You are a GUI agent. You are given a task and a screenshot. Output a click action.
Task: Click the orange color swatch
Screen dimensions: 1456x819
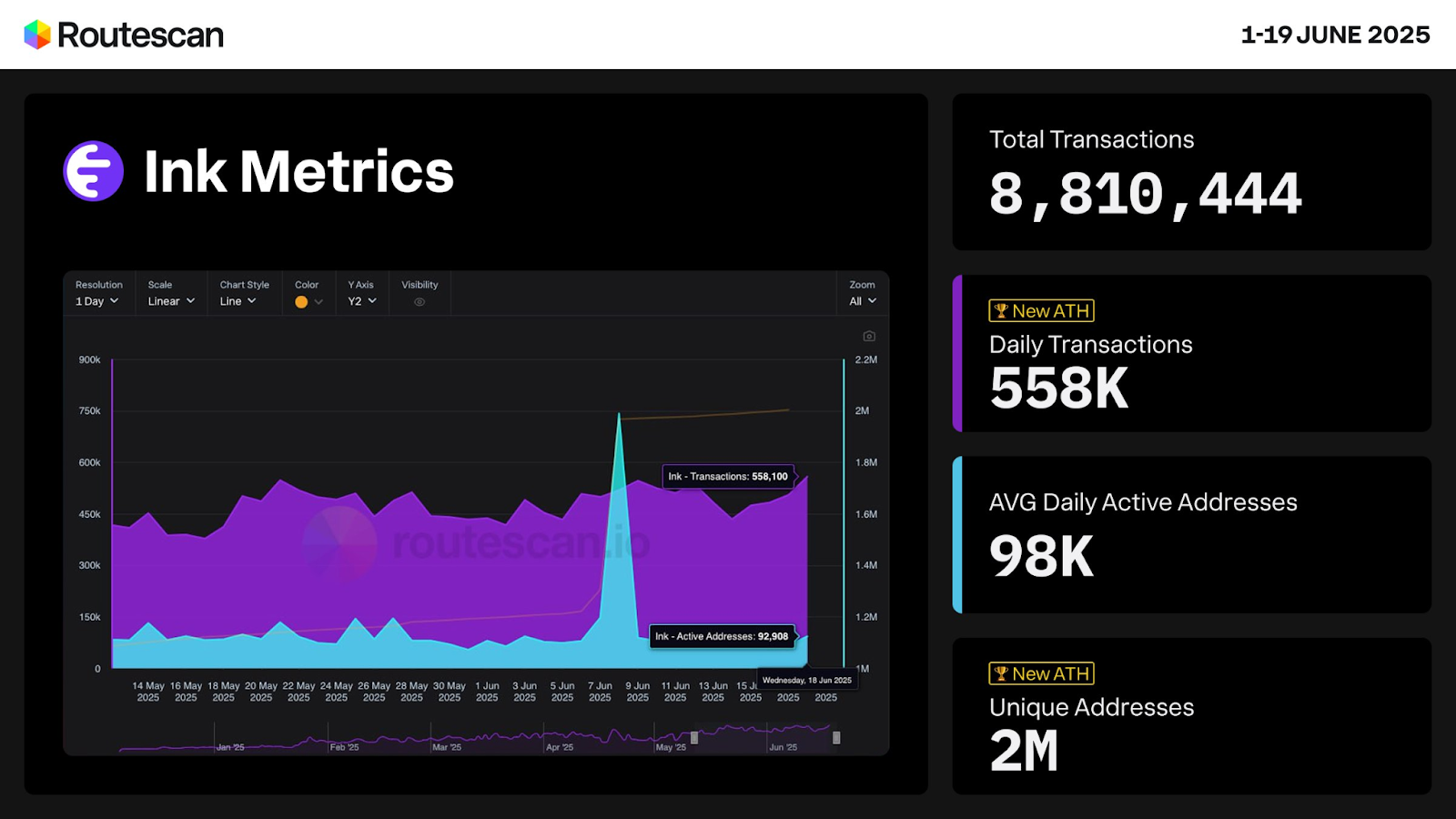click(301, 302)
